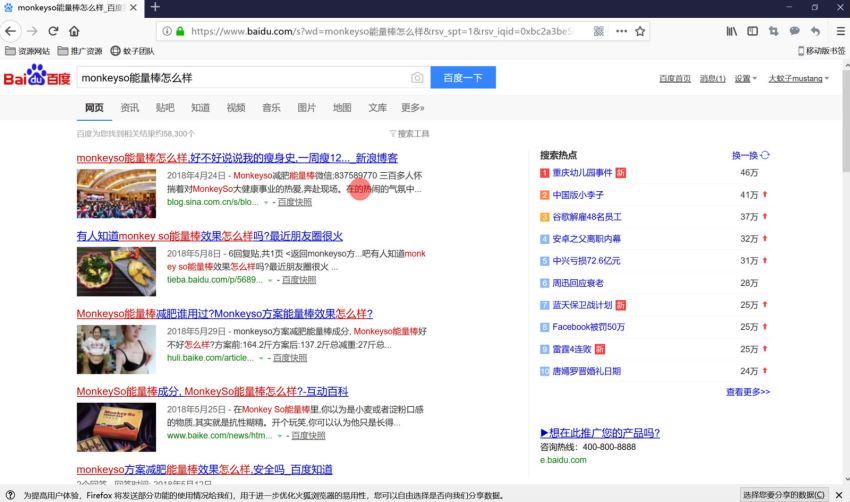Switch to the 图片 tab
The width and height of the screenshot is (850, 502).
click(x=306, y=108)
